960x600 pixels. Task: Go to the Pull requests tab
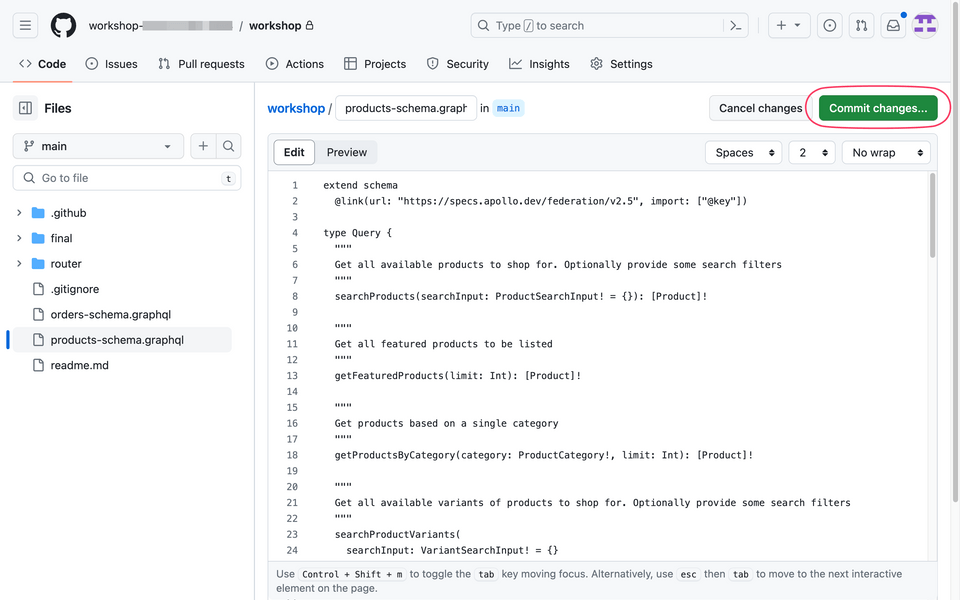coord(201,64)
